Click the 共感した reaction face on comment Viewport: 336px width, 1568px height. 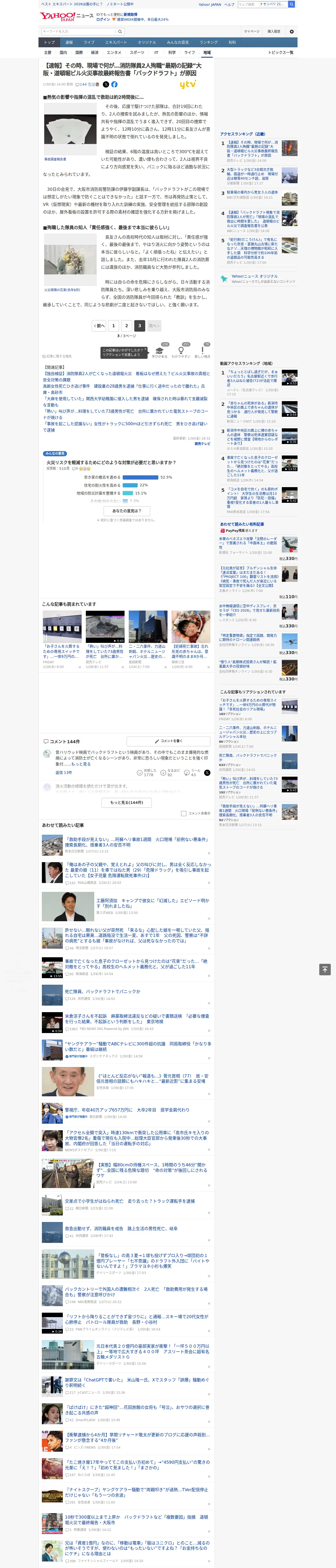coord(140,773)
